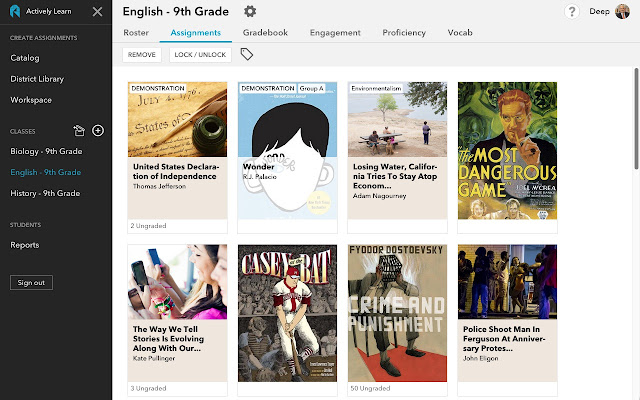Click the Actively Learn logo icon
This screenshot has height=400, width=640.
click(x=15, y=11)
